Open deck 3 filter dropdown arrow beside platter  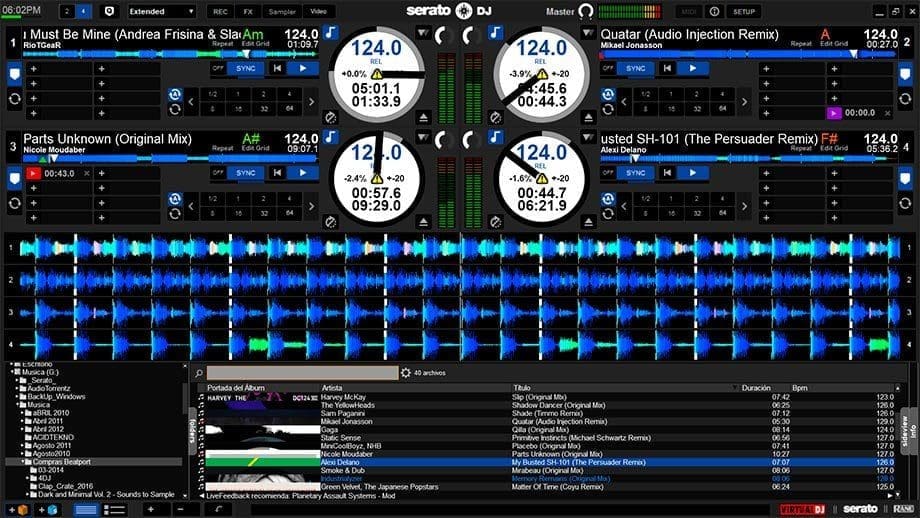tap(422, 137)
